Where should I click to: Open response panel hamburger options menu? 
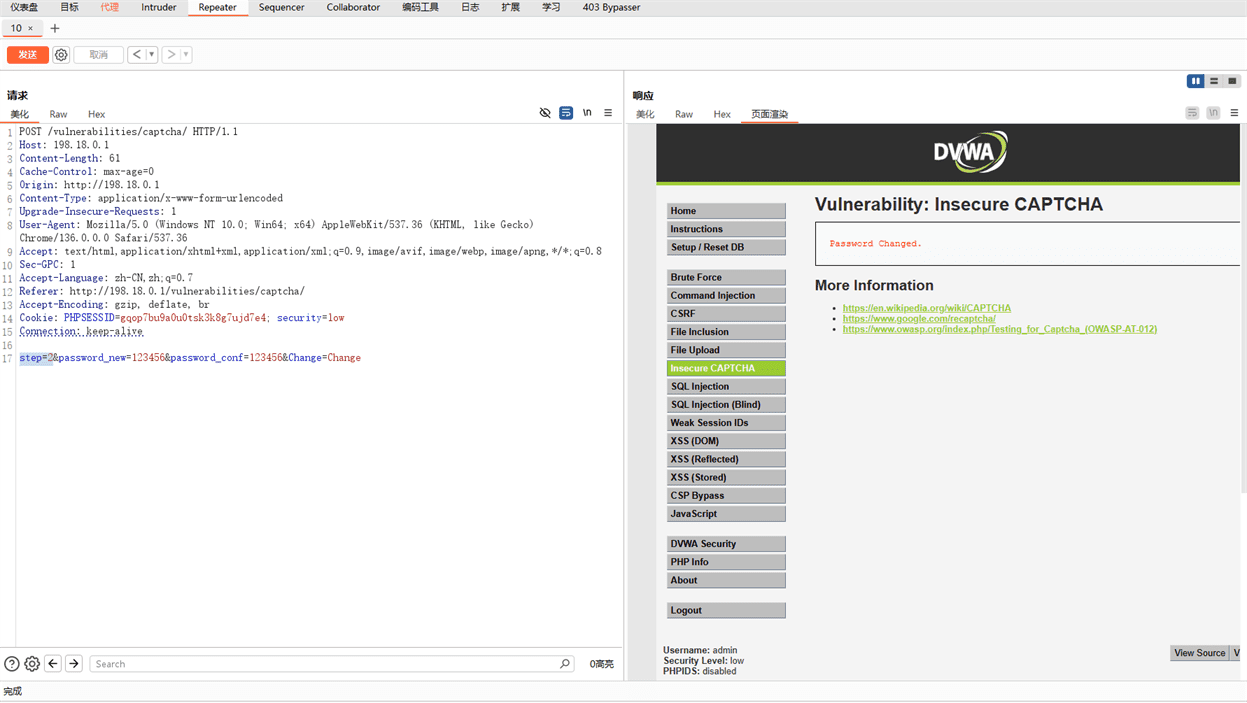pos(1234,113)
